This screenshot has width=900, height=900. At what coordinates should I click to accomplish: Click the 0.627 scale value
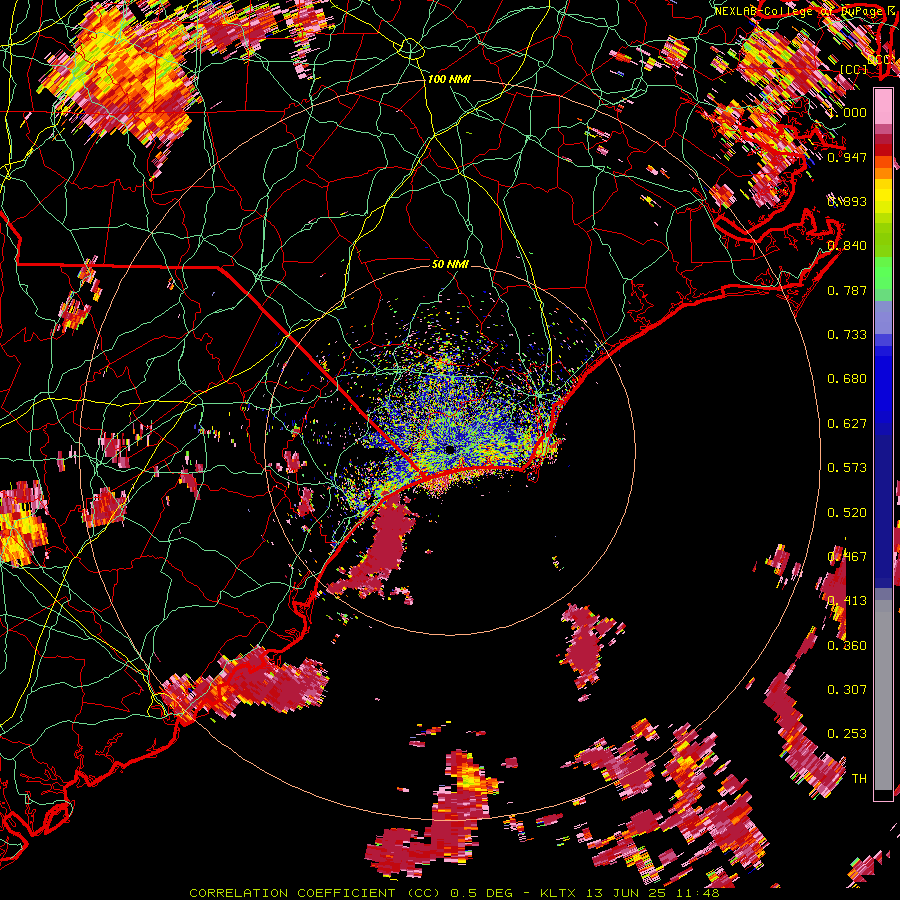(x=847, y=423)
